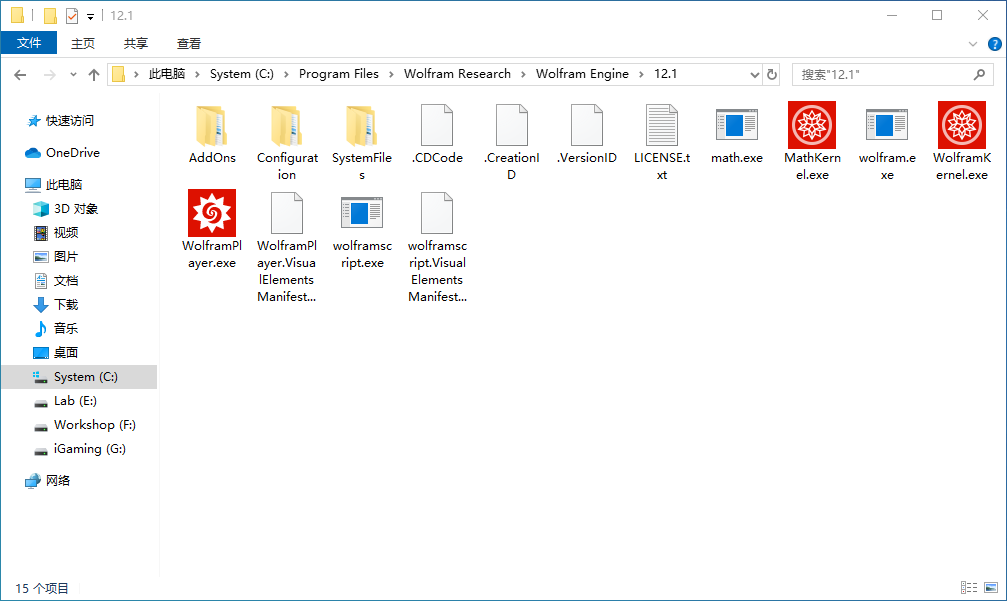1007x601 pixels.
Task: Launch WolframPlayer.exe
Action: [x=211, y=215]
